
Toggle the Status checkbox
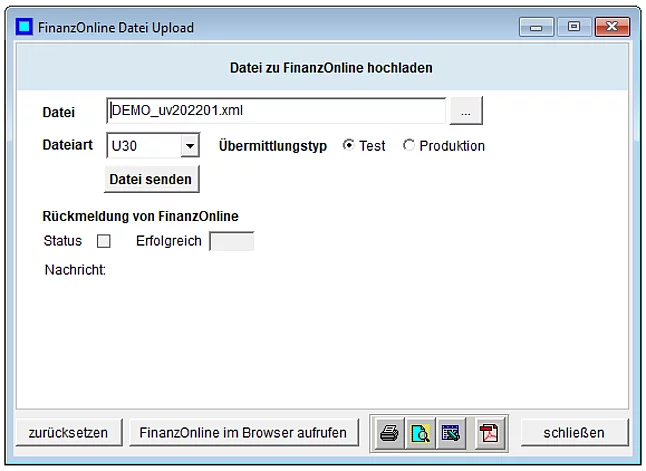pos(103,241)
